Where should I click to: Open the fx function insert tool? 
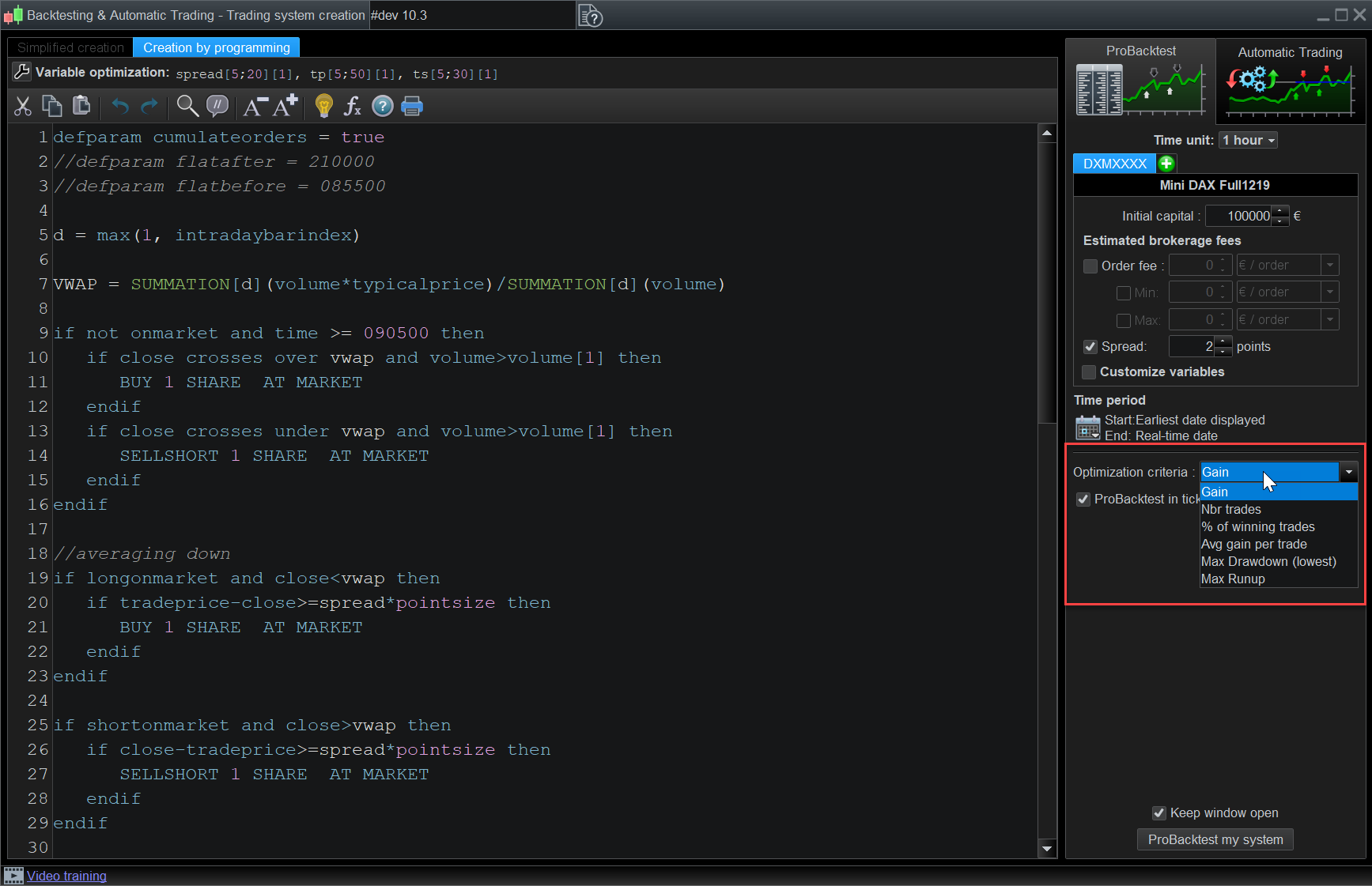pos(353,106)
